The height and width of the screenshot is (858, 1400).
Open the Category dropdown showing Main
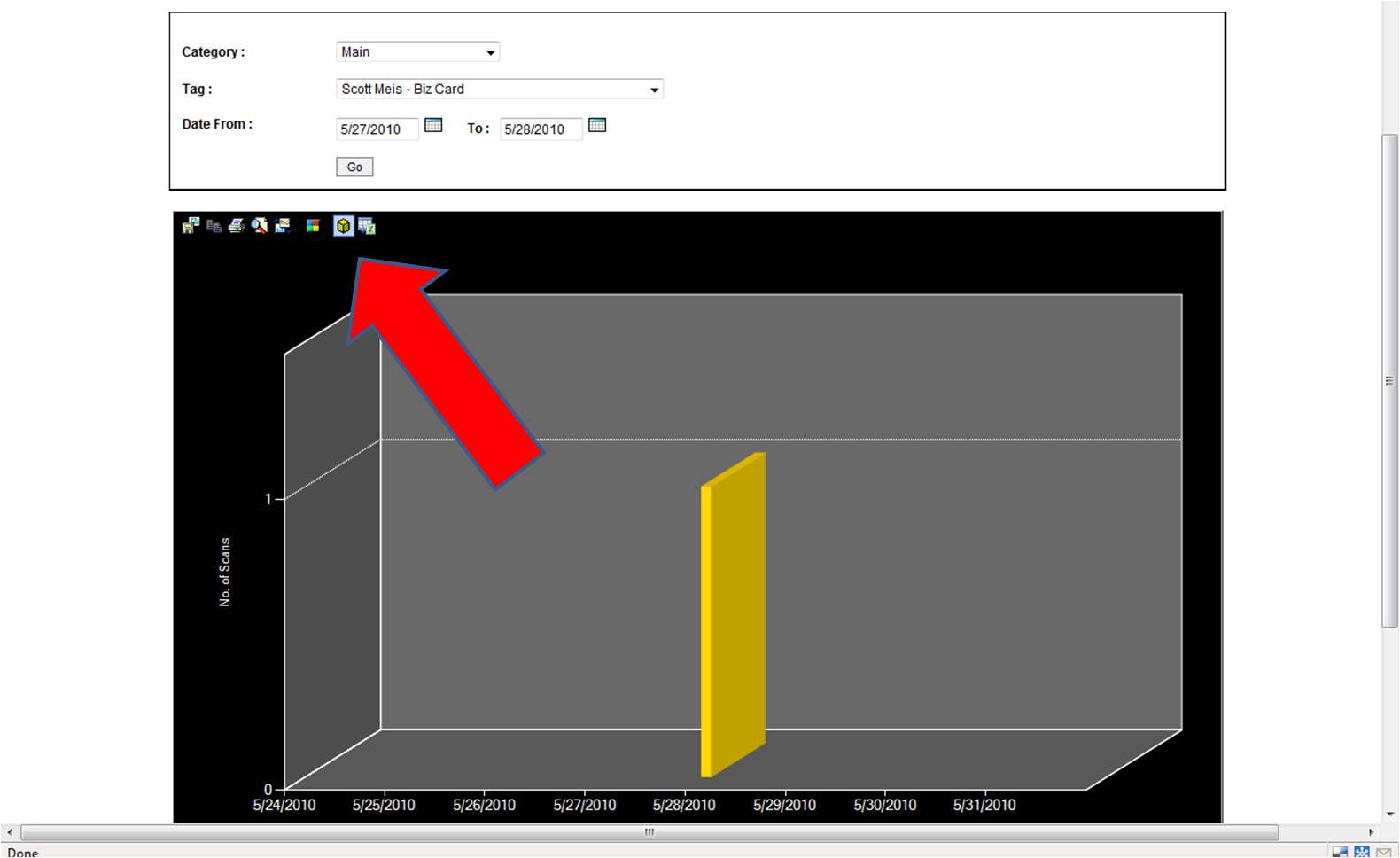coord(417,52)
